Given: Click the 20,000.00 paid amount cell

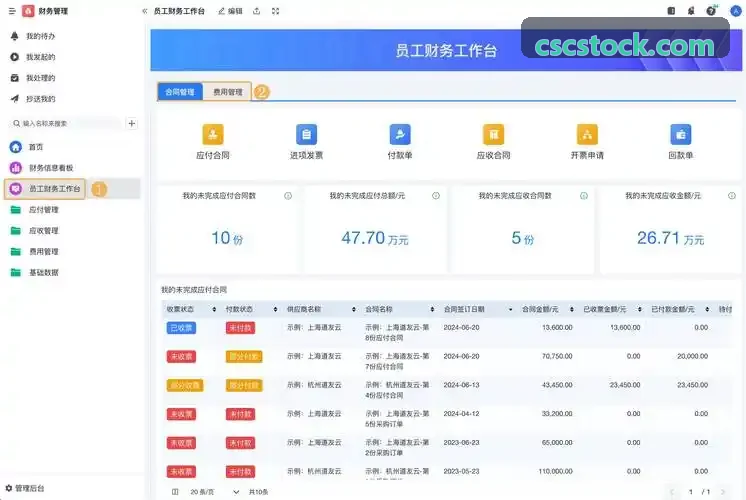Looking at the screenshot, I should click(x=692, y=356).
